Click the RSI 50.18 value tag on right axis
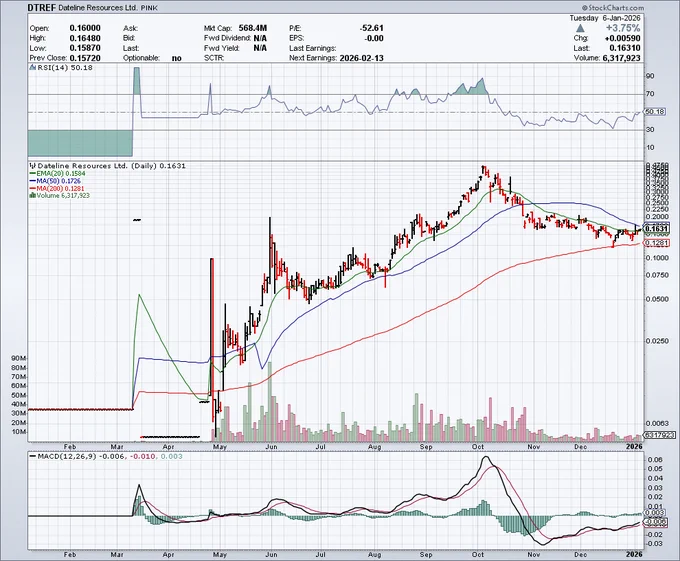Viewport: 680px width, 561px height. click(654, 112)
